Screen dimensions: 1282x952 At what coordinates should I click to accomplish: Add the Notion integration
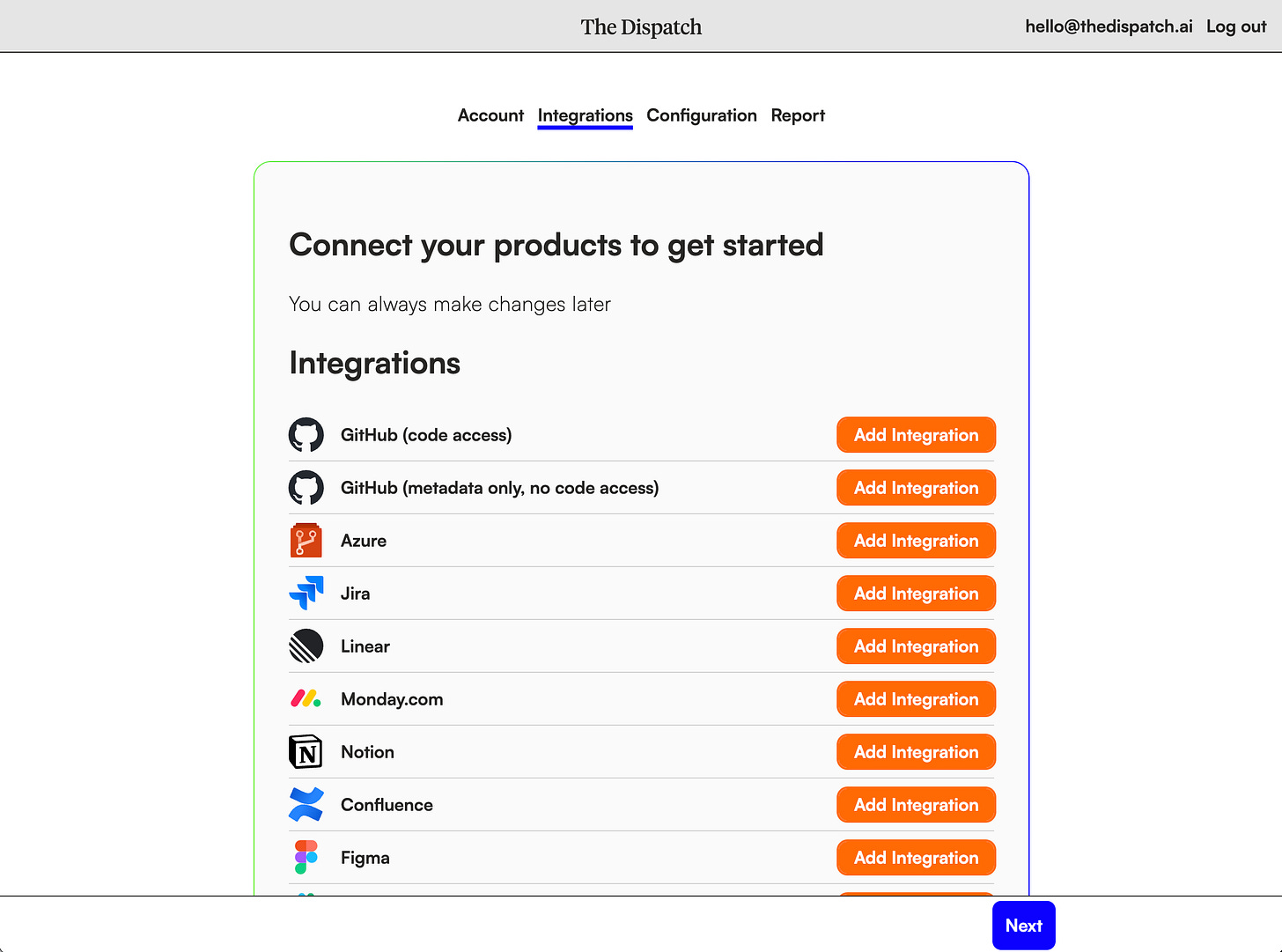[x=916, y=752]
